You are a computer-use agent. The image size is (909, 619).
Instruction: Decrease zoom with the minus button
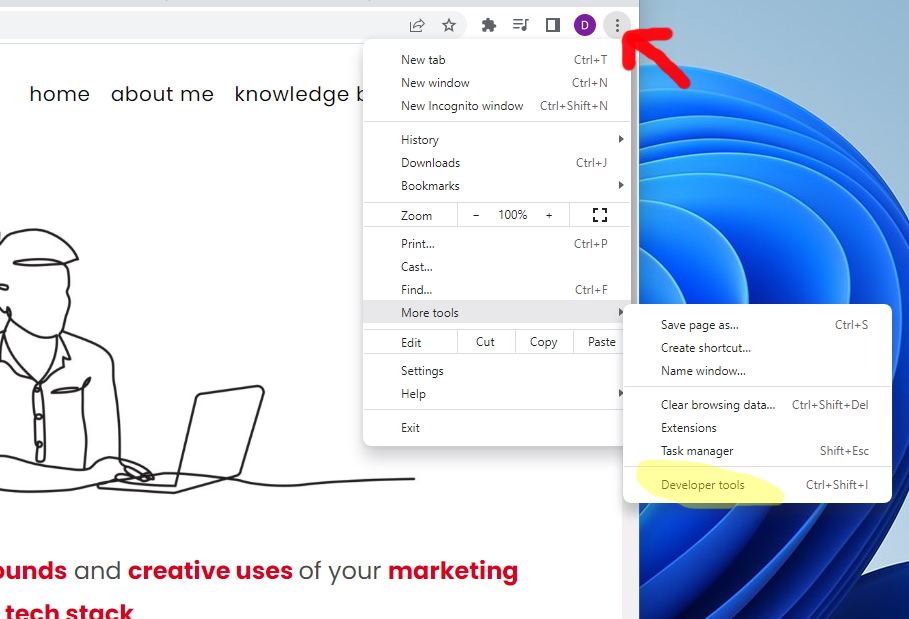coord(476,215)
